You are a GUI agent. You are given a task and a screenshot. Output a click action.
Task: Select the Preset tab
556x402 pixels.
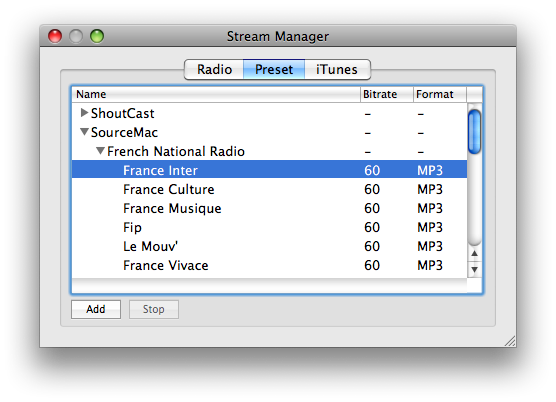pyautogui.click(x=274, y=69)
